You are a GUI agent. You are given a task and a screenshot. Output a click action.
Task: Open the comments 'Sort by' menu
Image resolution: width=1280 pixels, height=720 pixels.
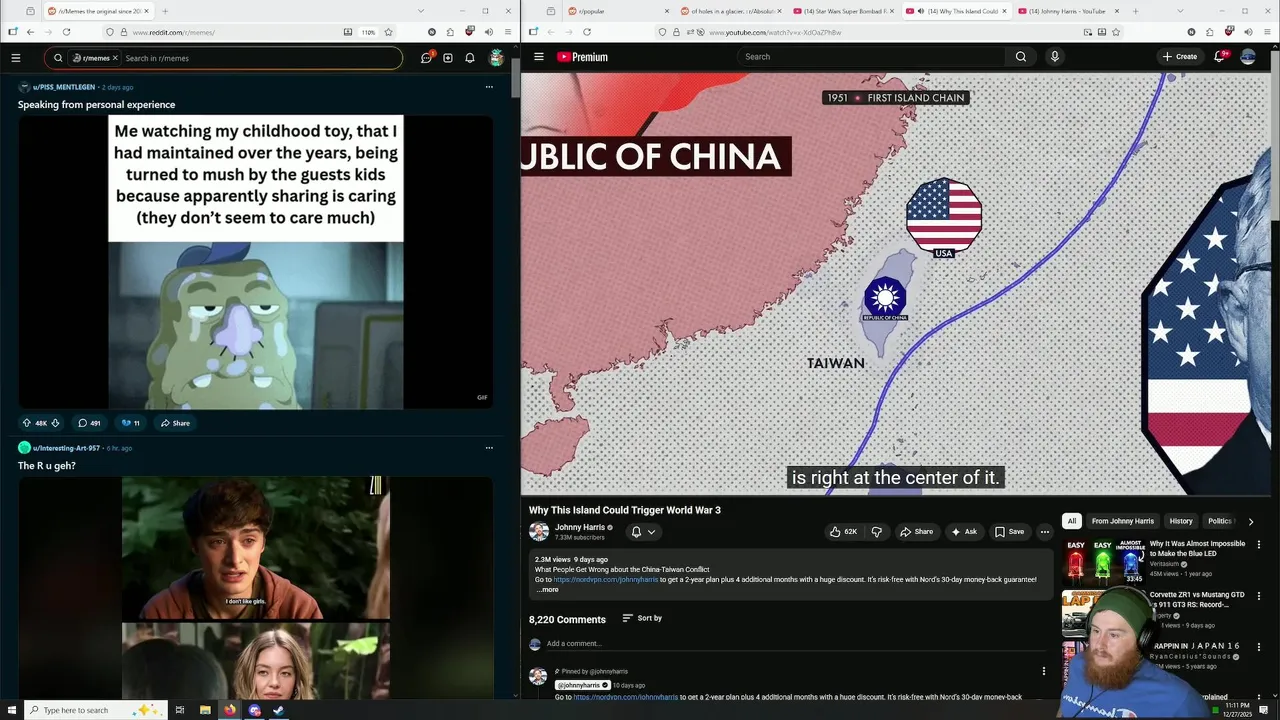(642, 618)
